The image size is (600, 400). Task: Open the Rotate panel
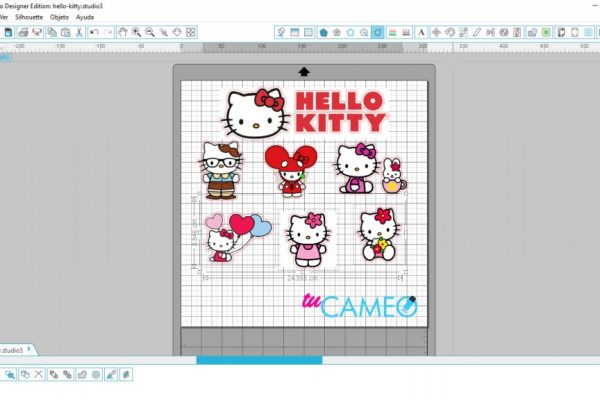(x=450, y=33)
